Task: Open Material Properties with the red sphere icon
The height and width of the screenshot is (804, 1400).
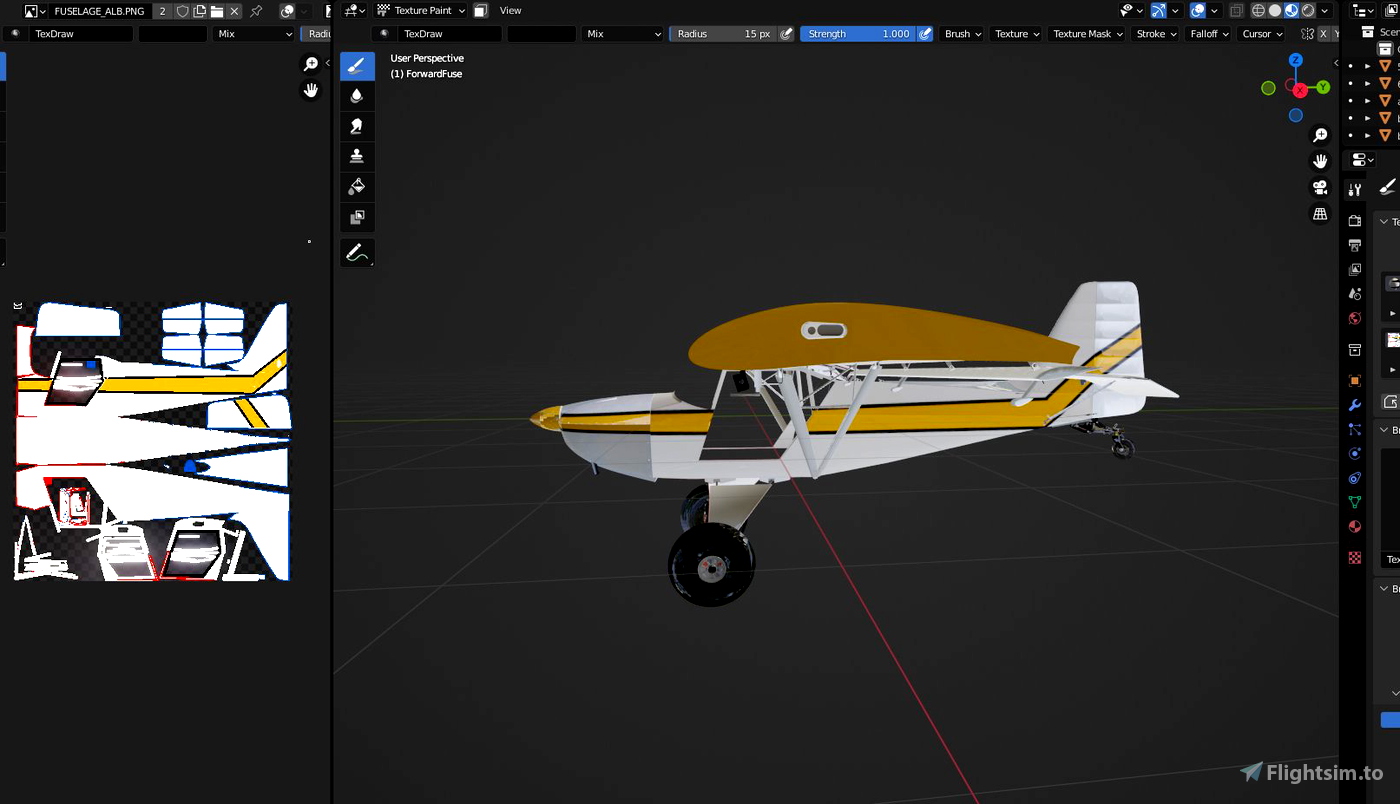Action: pos(1354,526)
